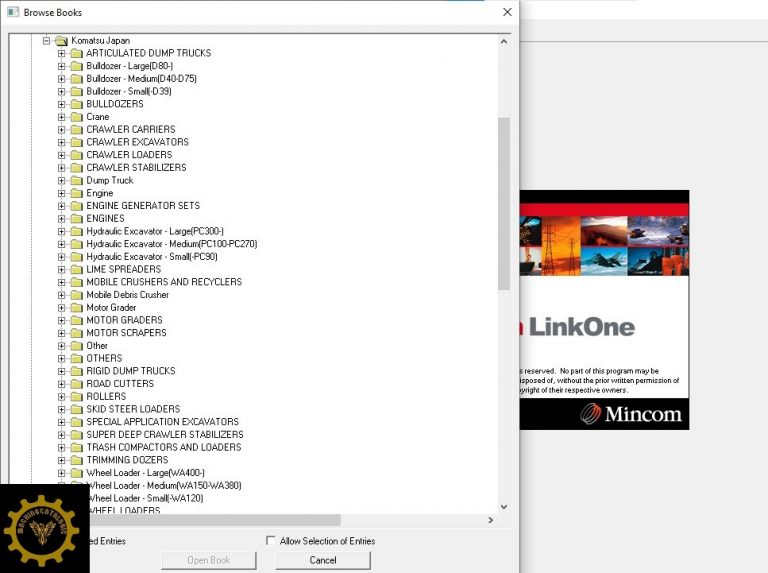Click the TRIMMING DOZERS folder icon
768x573 pixels.
[76, 460]
